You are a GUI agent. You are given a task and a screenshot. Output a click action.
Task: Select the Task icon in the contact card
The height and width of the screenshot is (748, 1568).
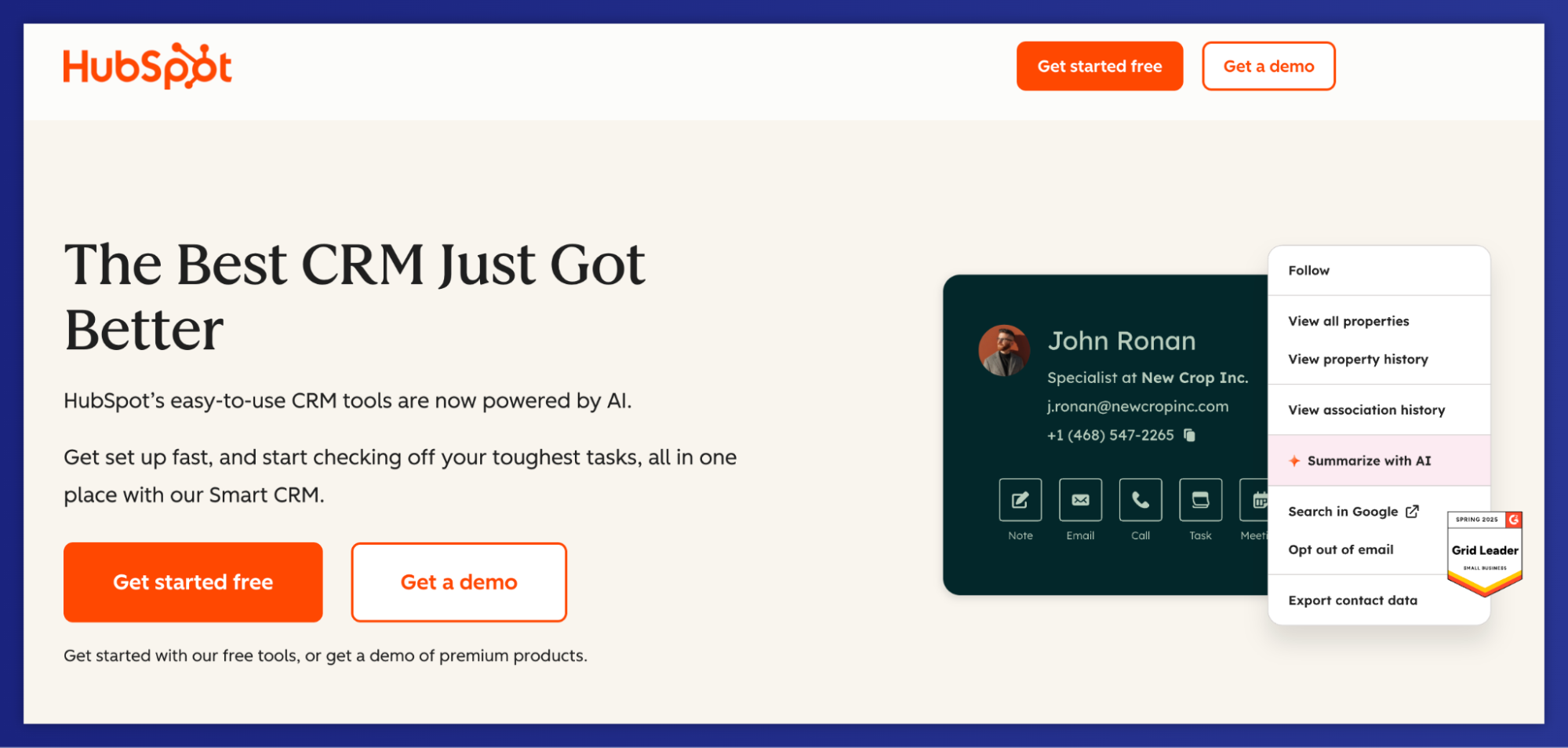pyautogui.click(x=1199, y=499)
